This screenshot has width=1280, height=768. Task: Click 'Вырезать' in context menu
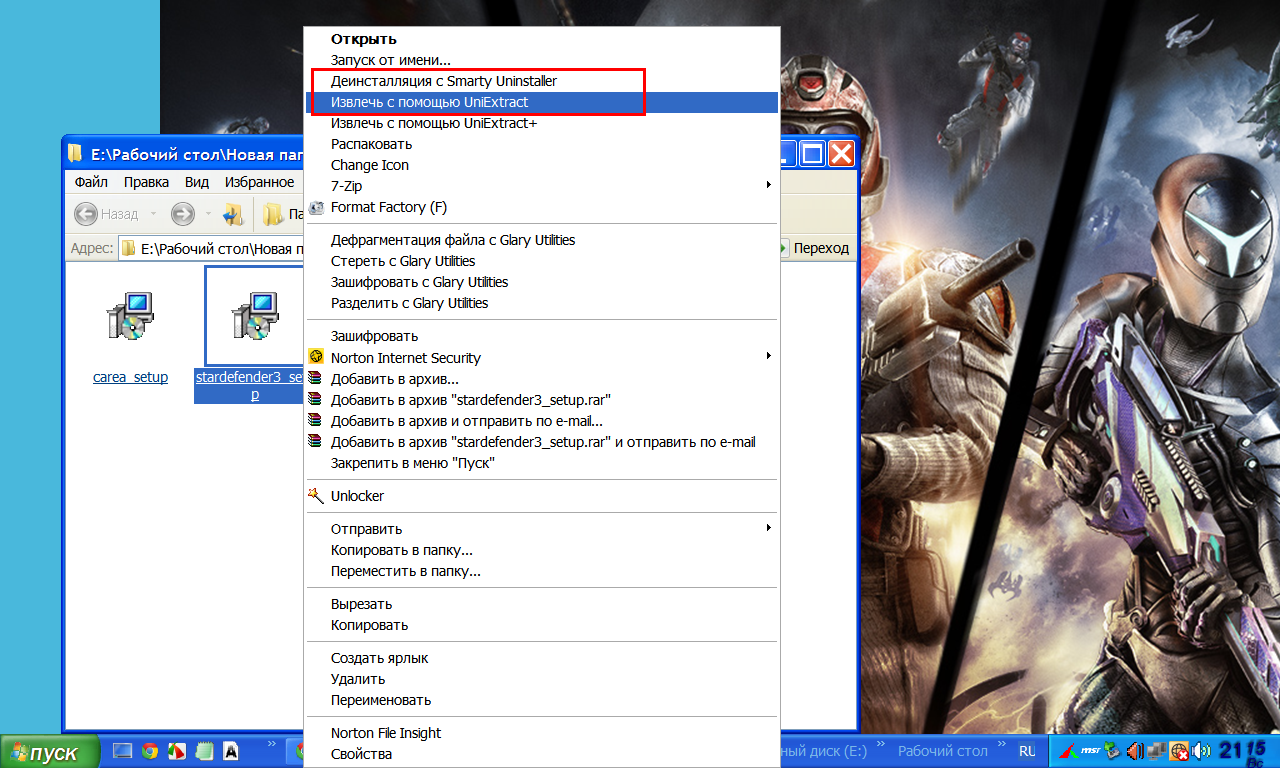tap(541, 604)
